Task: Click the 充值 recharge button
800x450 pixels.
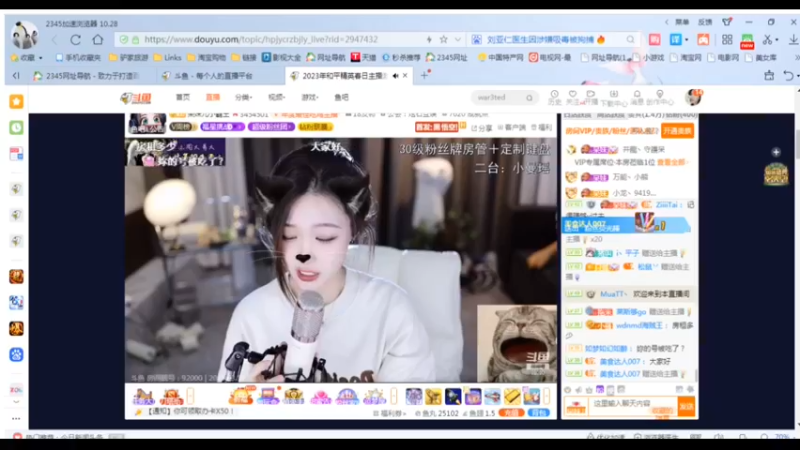Action: (511, 413)
